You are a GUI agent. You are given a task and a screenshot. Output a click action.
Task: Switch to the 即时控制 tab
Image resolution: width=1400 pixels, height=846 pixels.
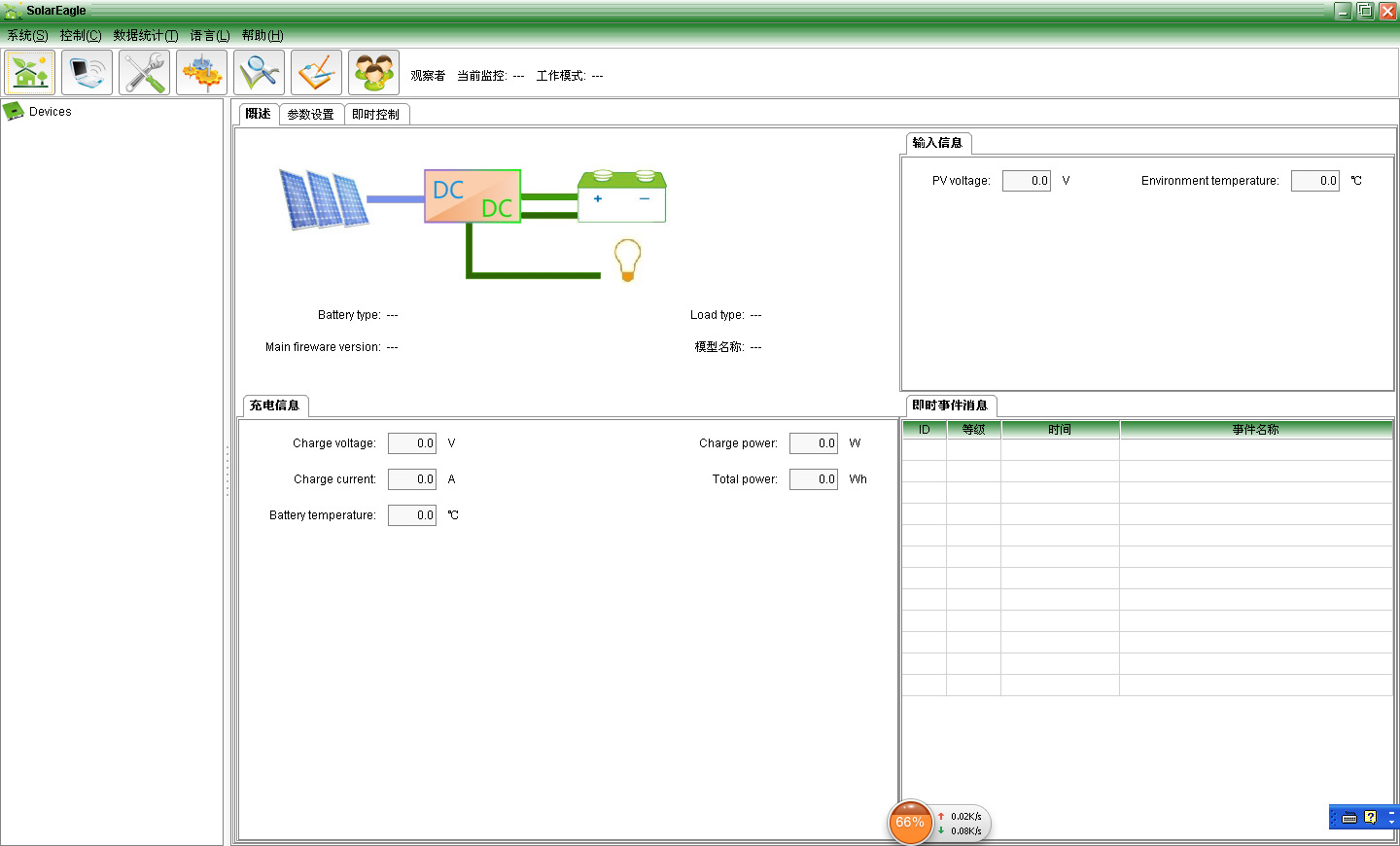click(x=375, y=115)
